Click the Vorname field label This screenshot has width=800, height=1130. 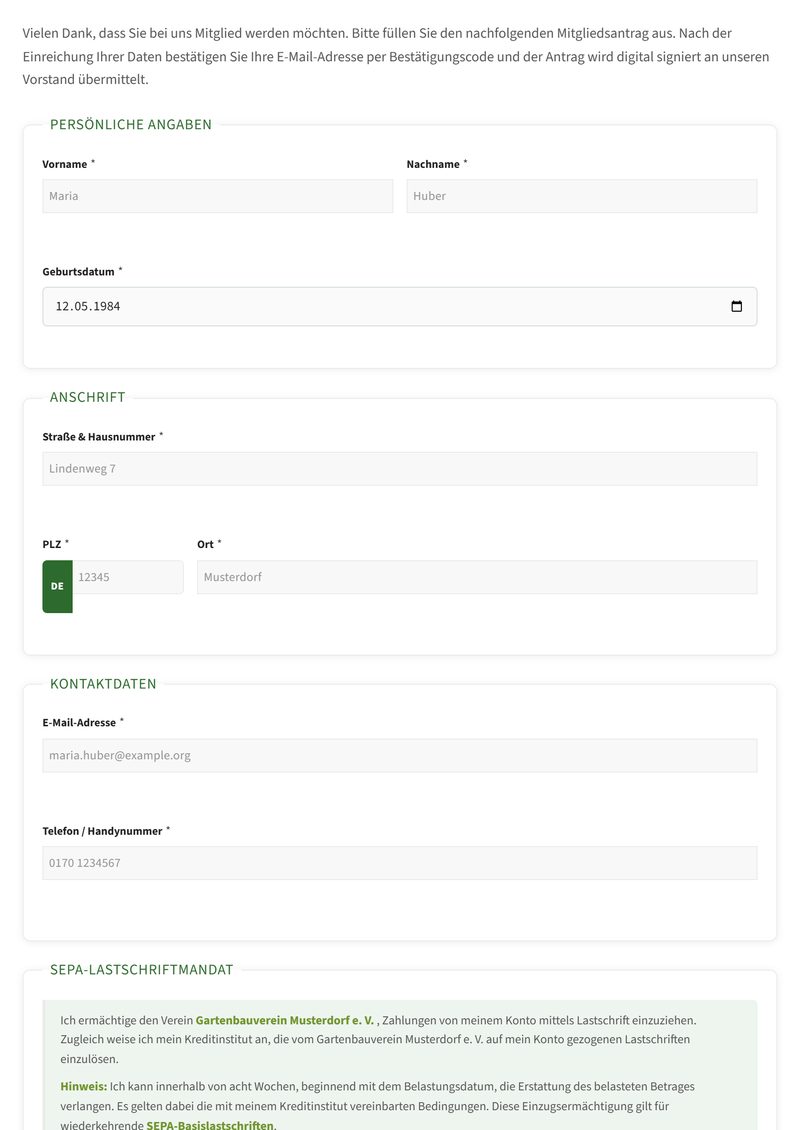(x=65, y=164)
